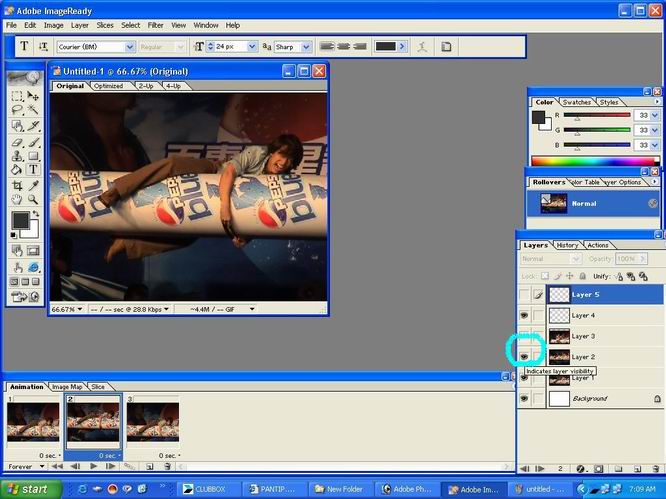
Task: Click Delete layer trash in Layers panel
Action: coord(656,469)
